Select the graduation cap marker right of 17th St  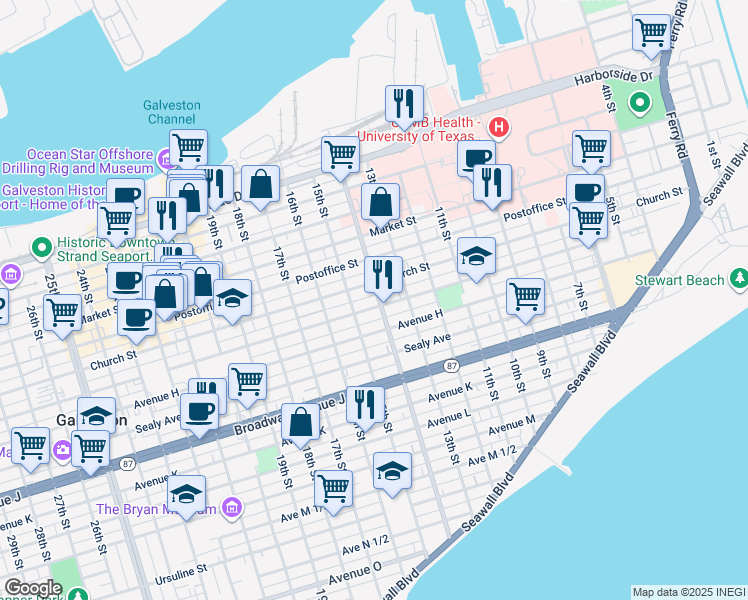coord(392,470)
